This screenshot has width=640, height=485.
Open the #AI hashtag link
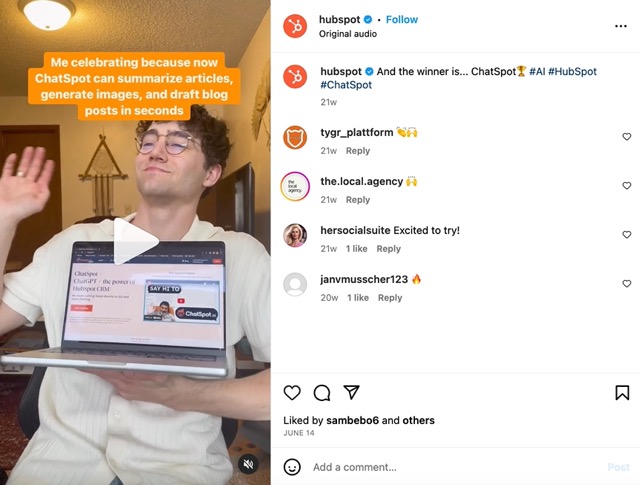coord(537,71)
